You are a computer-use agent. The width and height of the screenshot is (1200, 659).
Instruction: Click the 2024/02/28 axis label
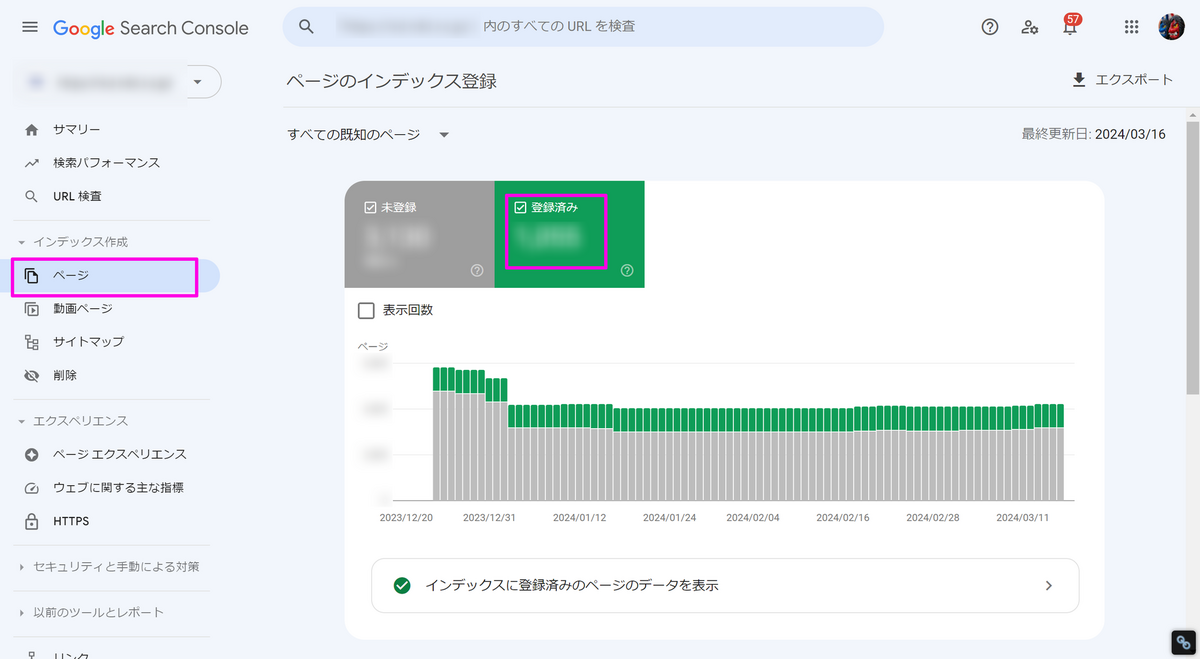click(933, 518)
